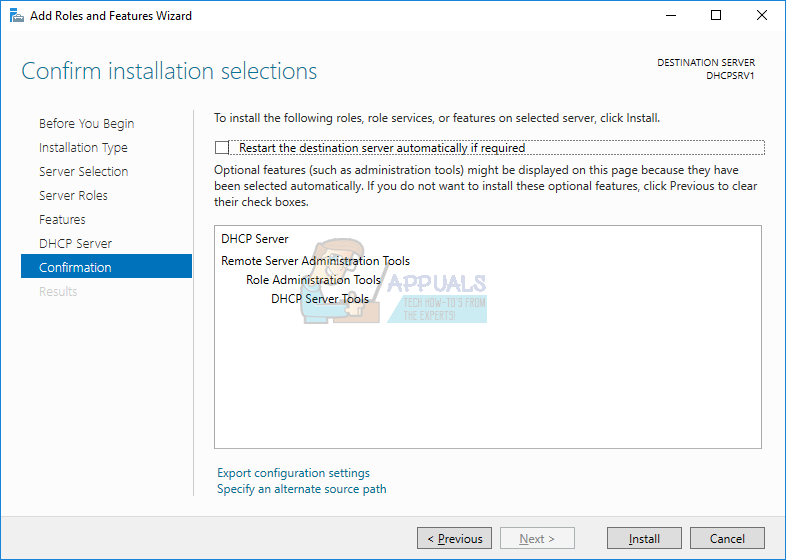Switch to Server Selection step
This screenshot has width=786, height=560.
click(83, 172)
